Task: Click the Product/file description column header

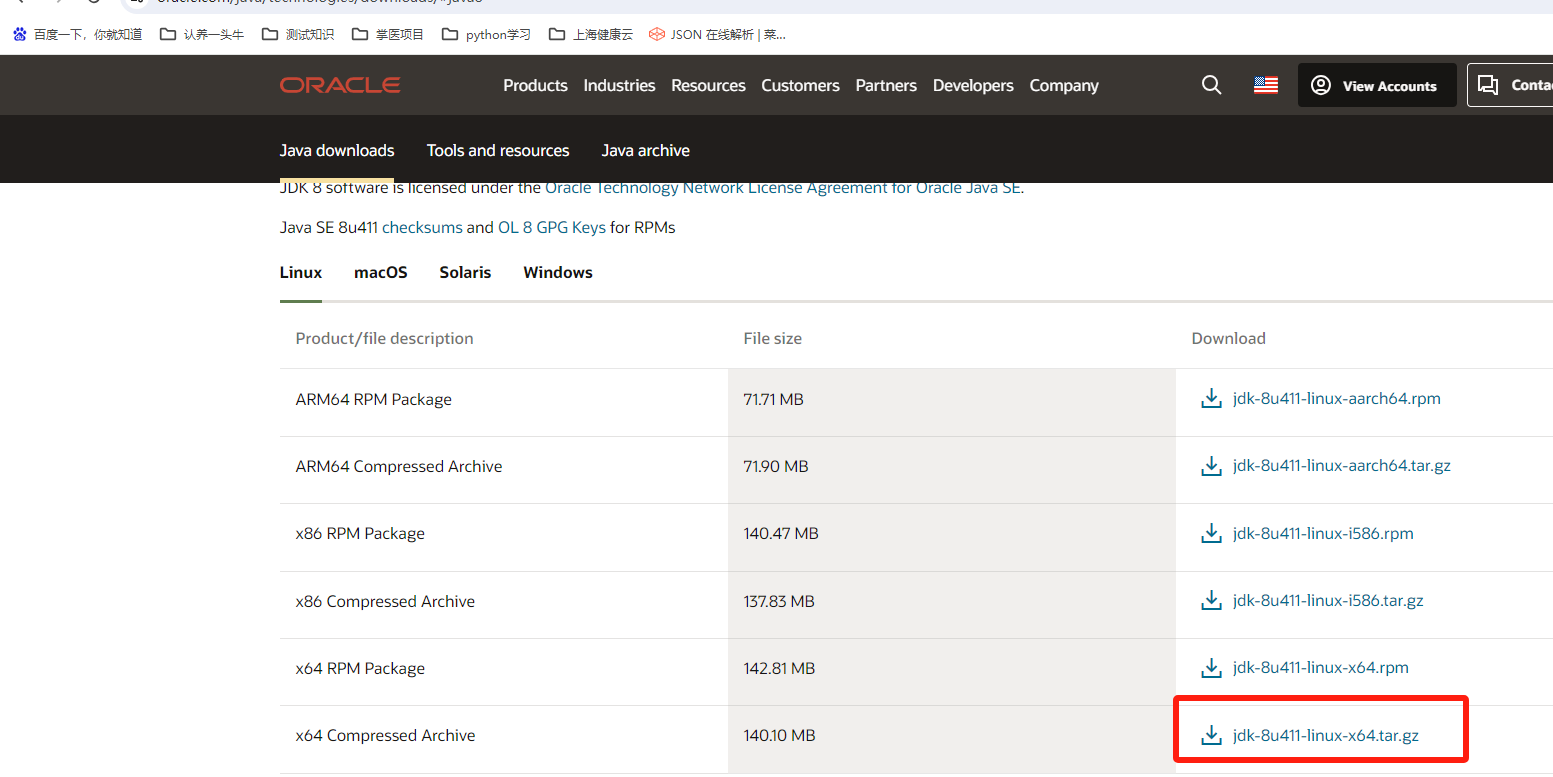Action: (385, 339)
